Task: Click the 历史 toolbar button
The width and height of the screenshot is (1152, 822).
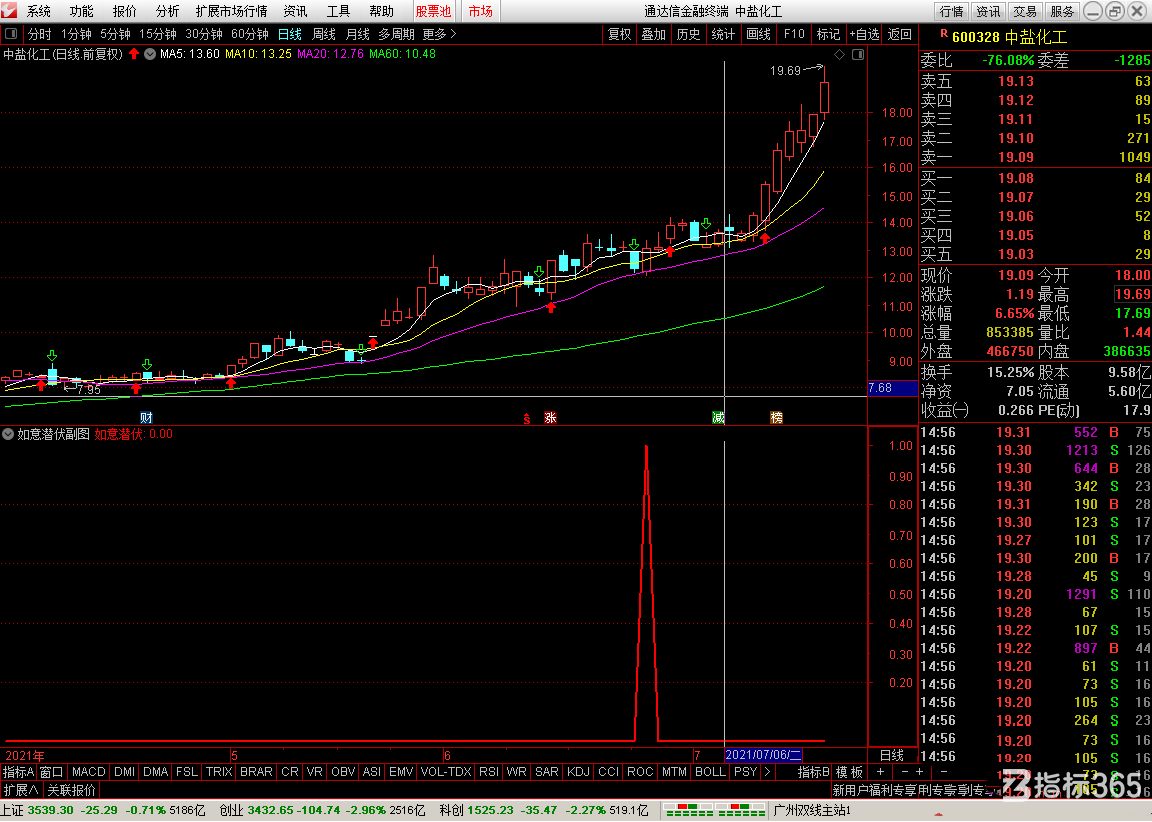Action: (x=688, y=35)
